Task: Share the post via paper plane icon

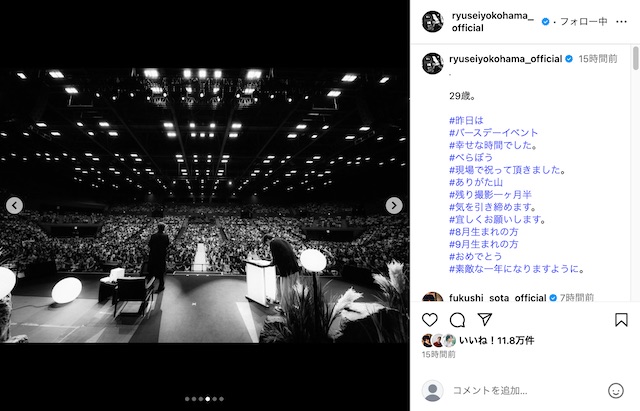Action: coord(484,320)
